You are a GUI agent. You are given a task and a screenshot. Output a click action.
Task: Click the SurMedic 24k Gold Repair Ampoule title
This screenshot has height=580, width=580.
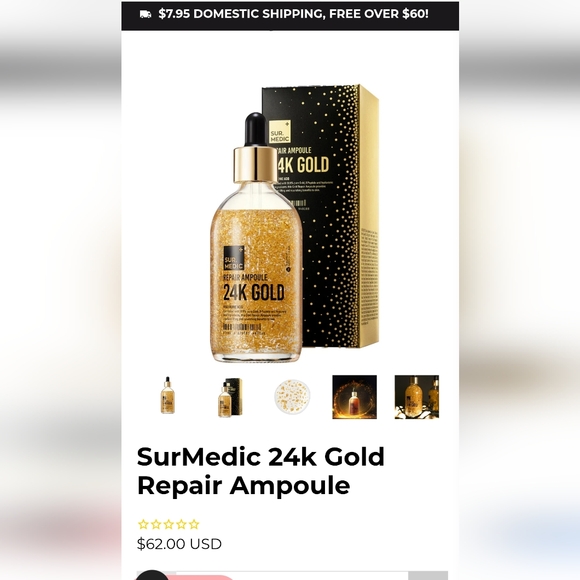pos(261,471)
